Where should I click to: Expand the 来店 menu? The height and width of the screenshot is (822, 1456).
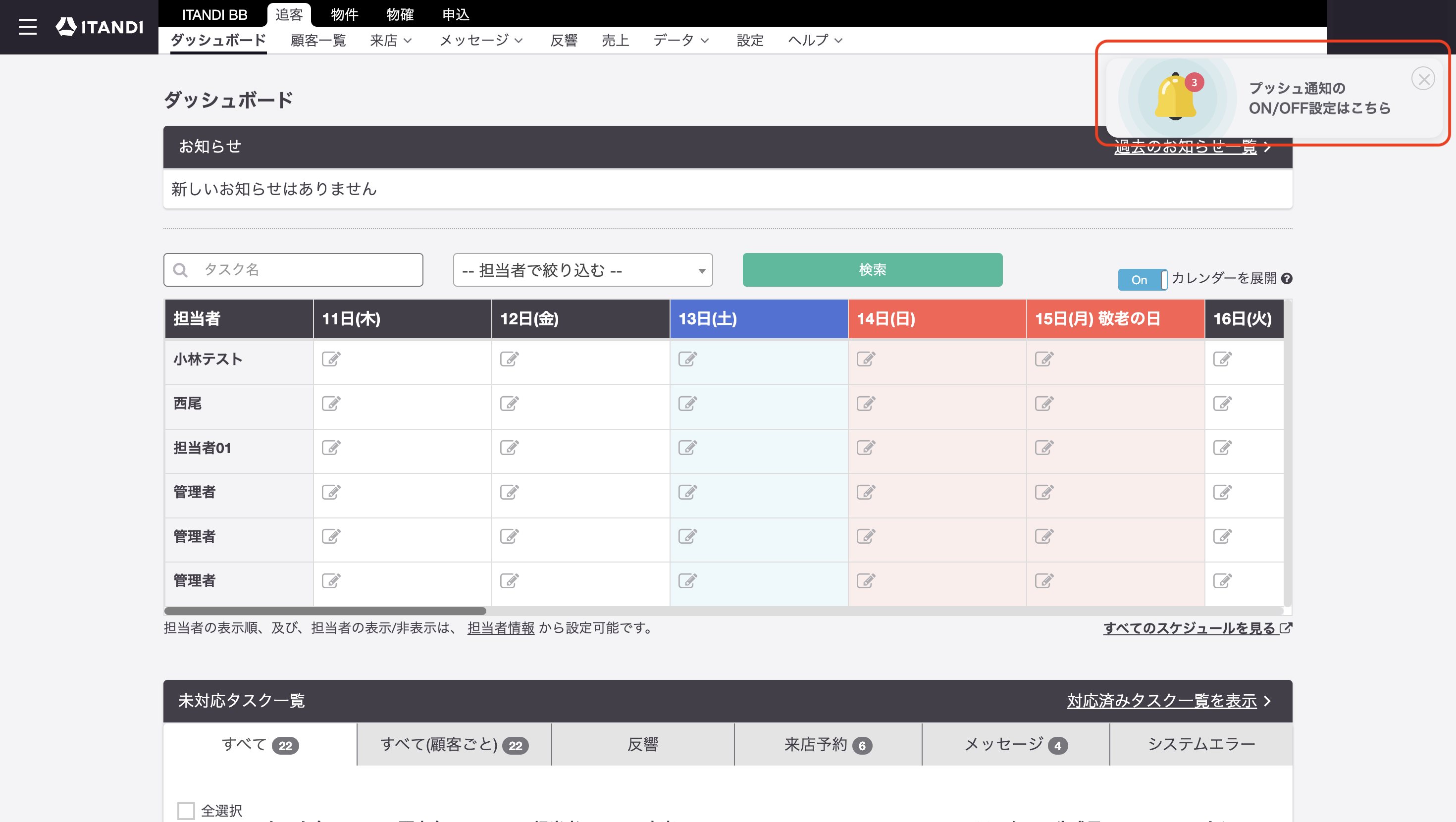pos(391,40)
